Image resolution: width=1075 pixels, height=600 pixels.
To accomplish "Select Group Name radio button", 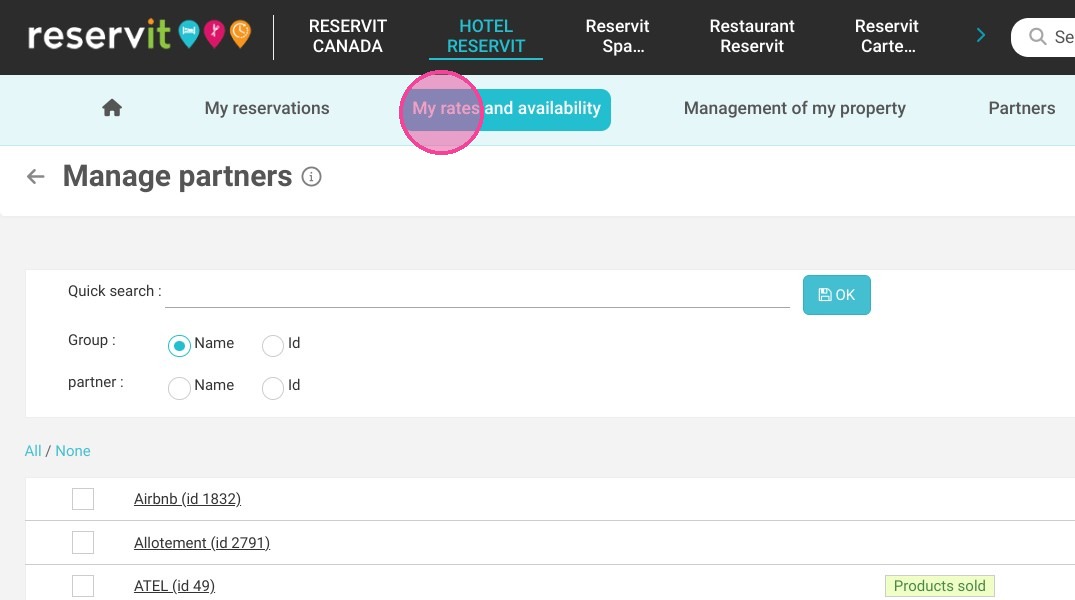I will (x=179, y=346).
